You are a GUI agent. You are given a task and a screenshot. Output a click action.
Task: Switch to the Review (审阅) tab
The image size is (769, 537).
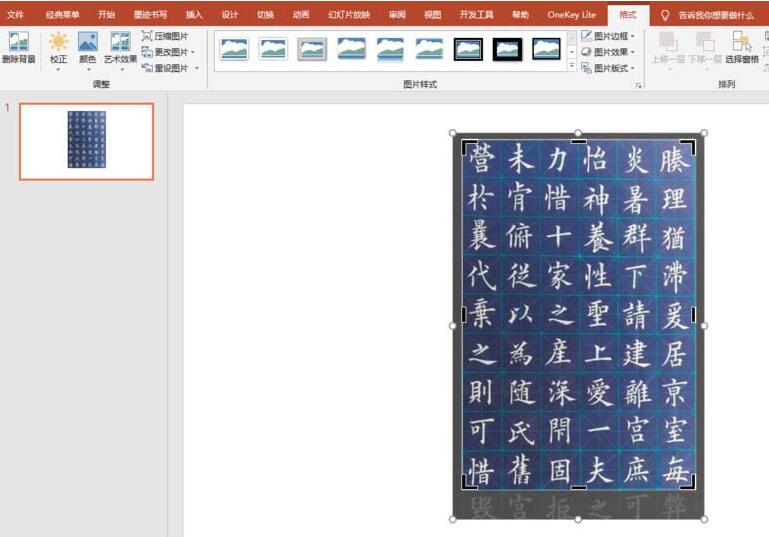pos(397,15)
